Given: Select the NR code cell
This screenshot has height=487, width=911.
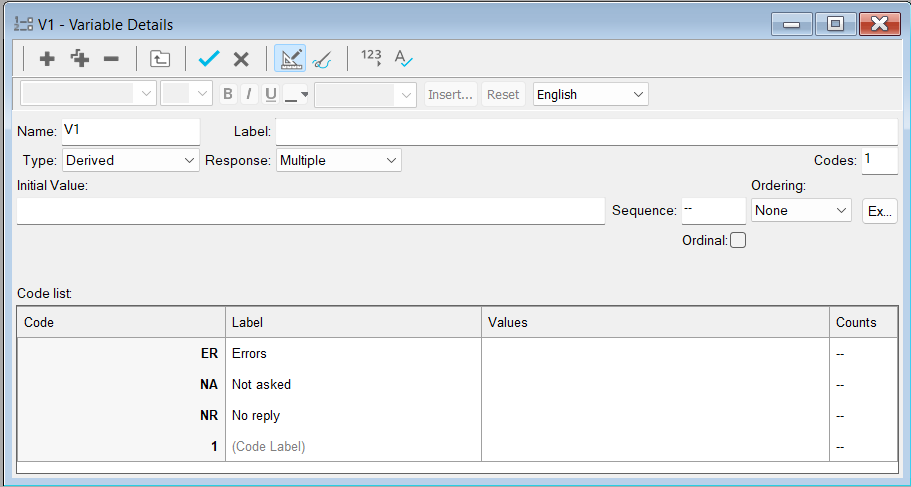Looking at the screenshot, I should (121, 416).
